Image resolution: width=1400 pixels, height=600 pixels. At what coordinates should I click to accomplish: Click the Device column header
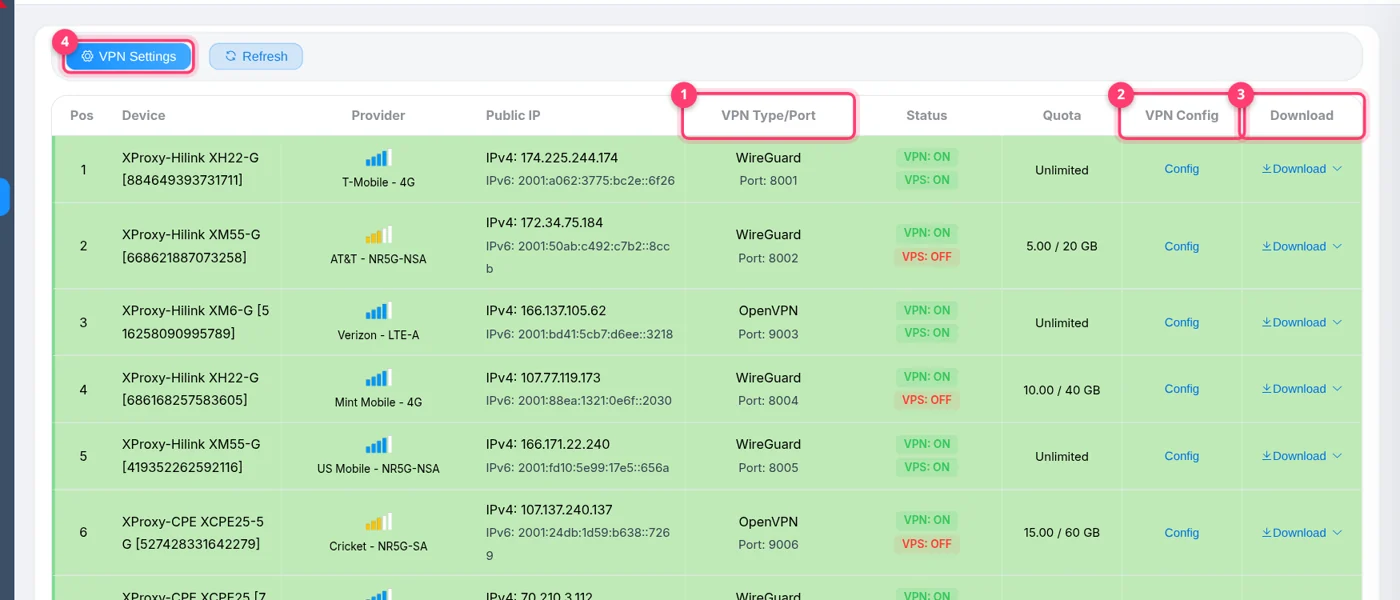click(x=144, y=115)
